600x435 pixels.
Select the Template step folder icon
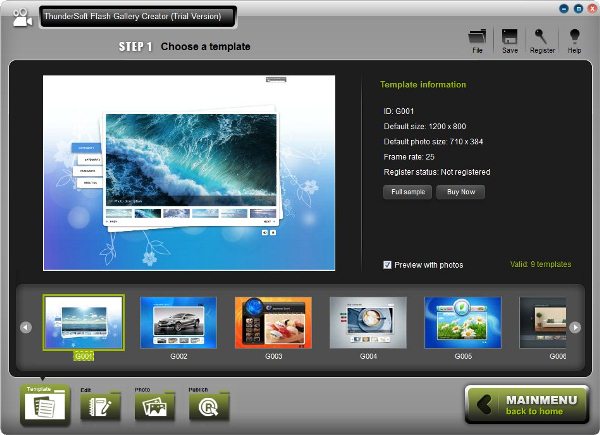tap(45, 406)
